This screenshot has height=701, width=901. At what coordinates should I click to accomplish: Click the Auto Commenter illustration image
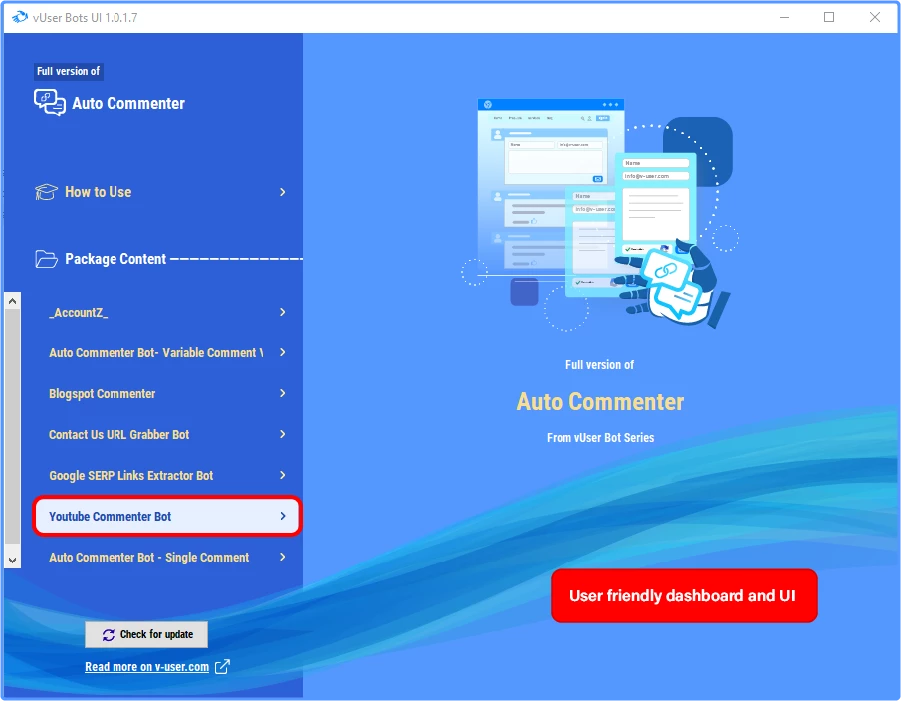click(x=600, y=215)
